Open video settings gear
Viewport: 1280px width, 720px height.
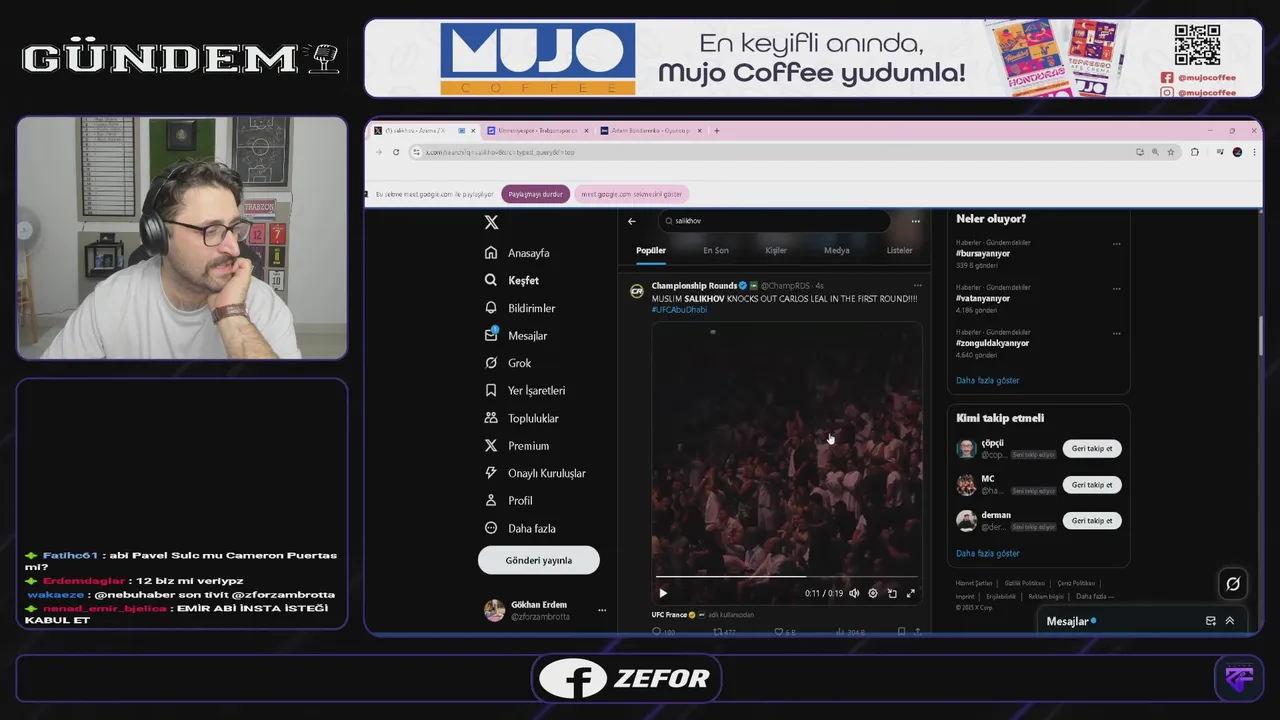pos(873,593)
